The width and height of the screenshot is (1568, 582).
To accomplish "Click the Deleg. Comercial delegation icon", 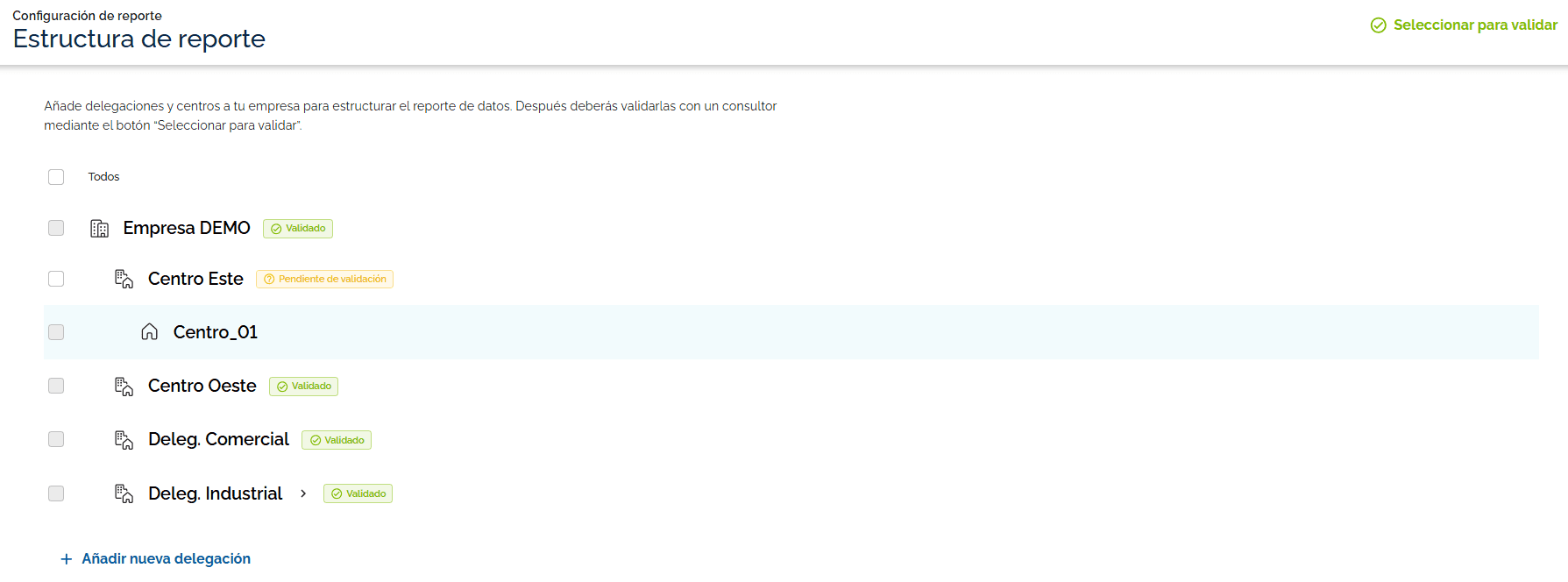I will click(124, 439).
